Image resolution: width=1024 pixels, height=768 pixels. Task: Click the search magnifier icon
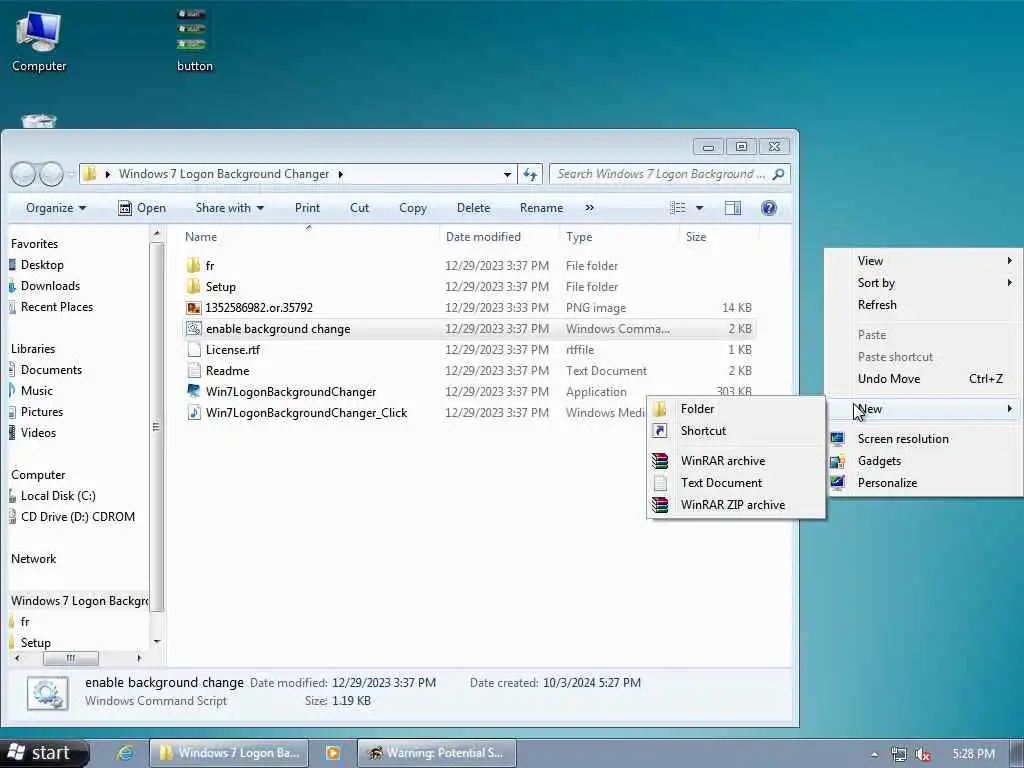(778, 174)
